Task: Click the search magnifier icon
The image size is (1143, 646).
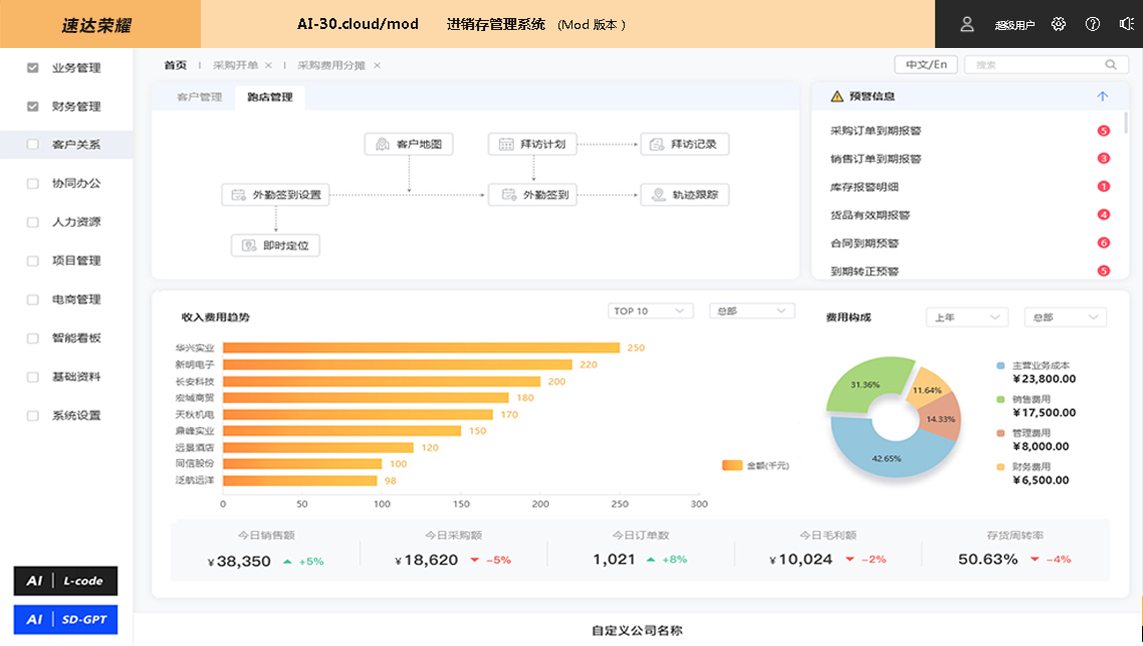Action: click(1110, 65)
